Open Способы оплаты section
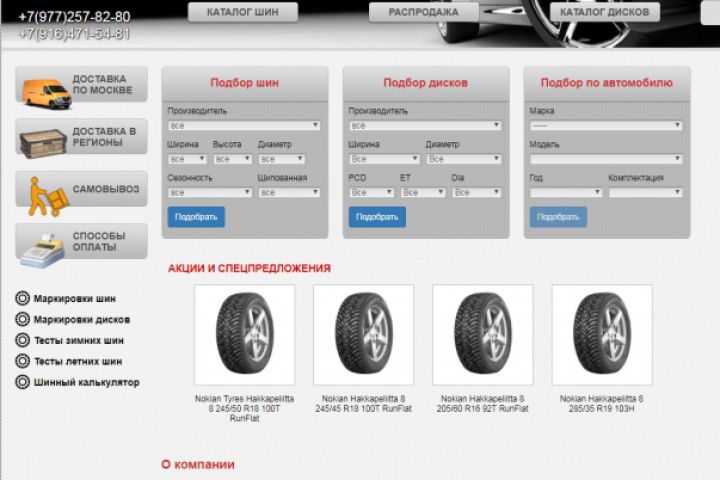 (81, 241)
